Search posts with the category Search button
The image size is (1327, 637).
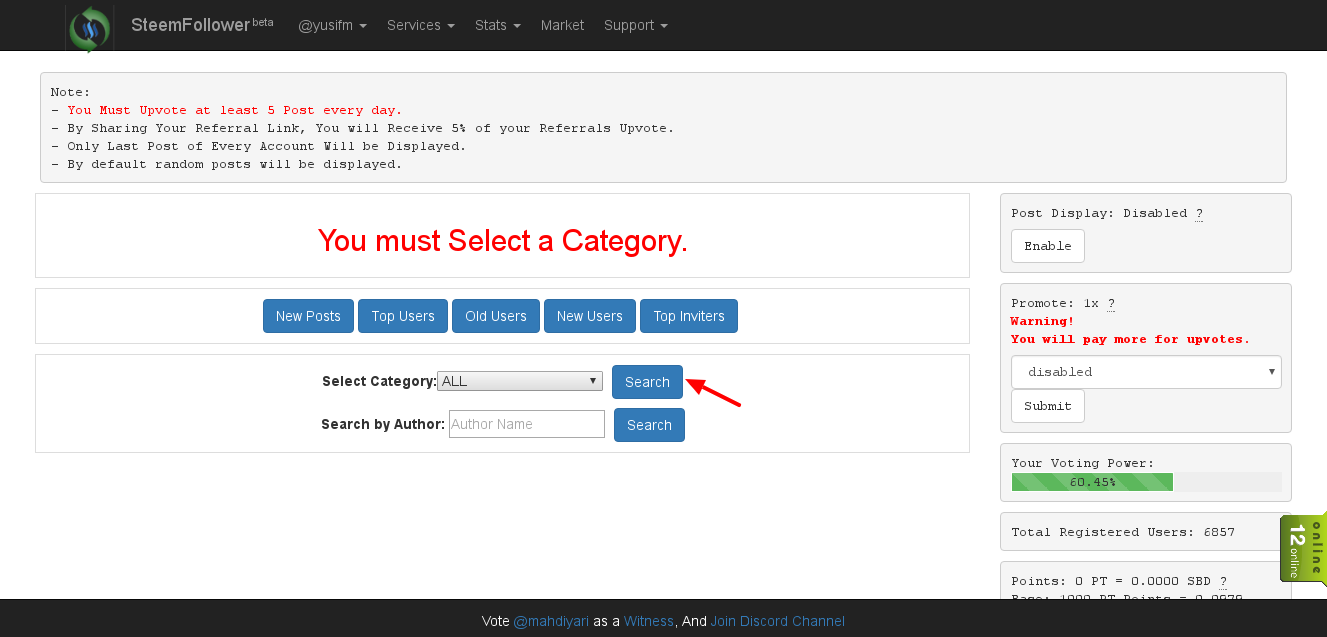(x=647, y=381)
